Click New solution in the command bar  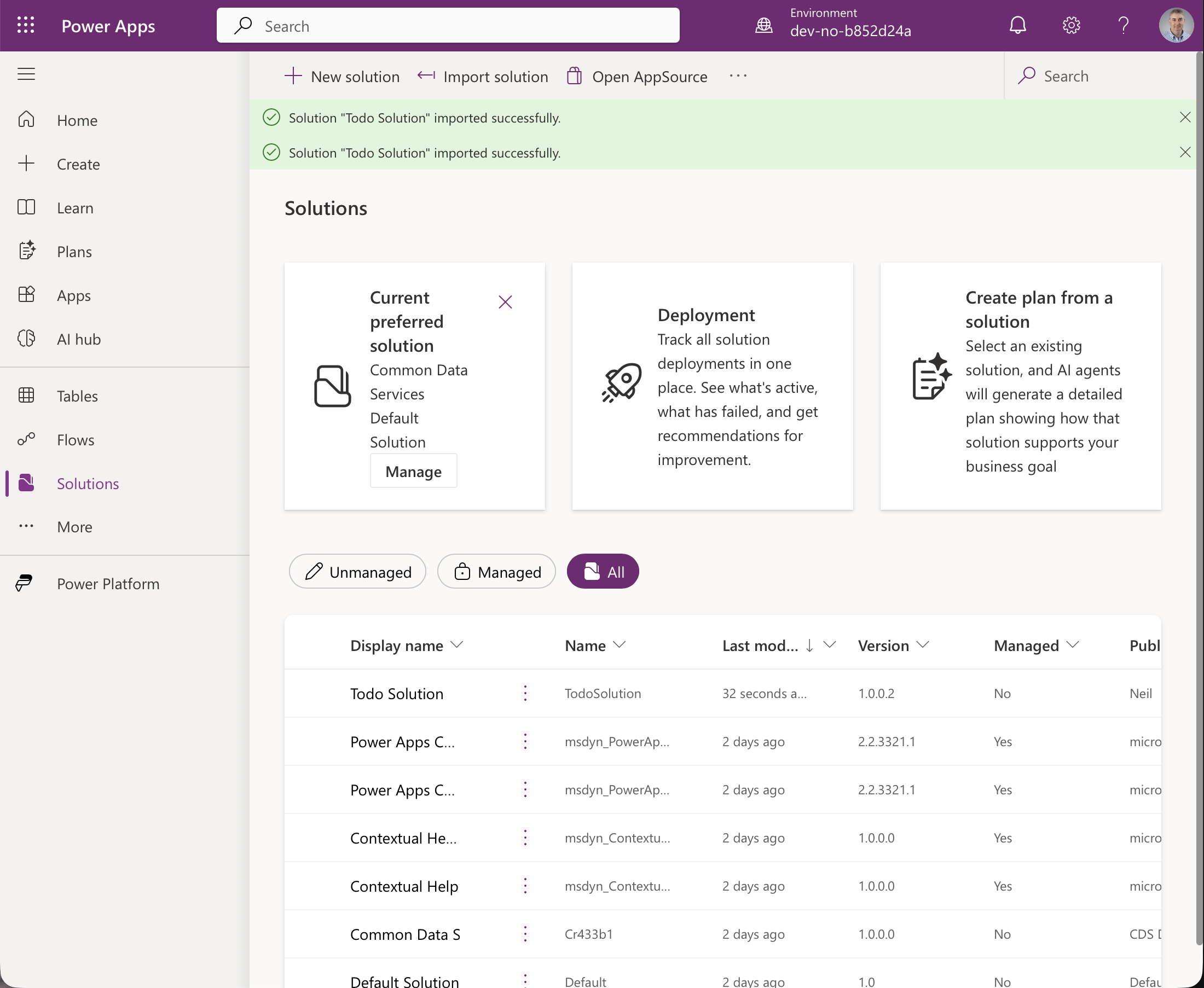341,76
